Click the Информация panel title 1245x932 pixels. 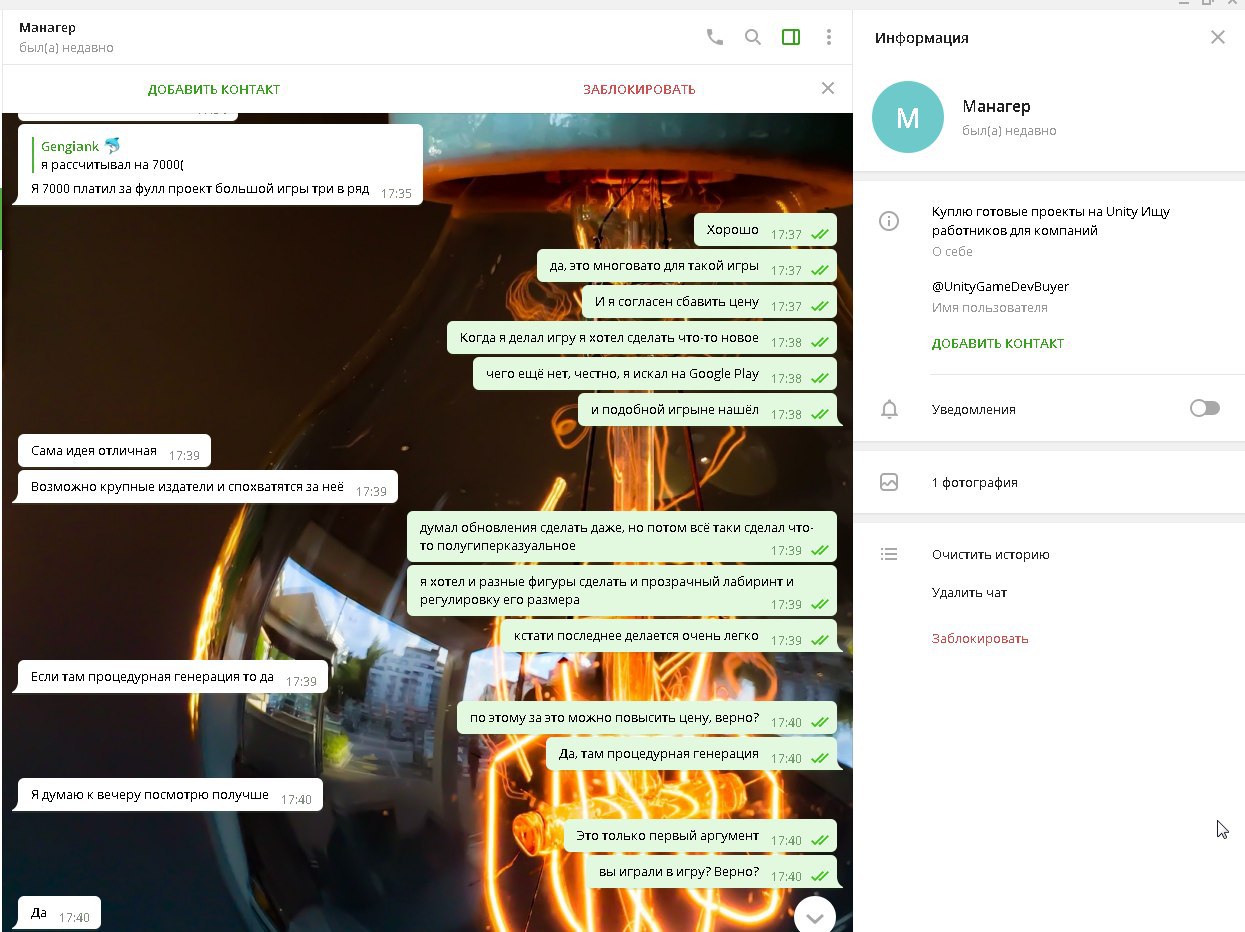pyautogui.click(x=921, y=38)
